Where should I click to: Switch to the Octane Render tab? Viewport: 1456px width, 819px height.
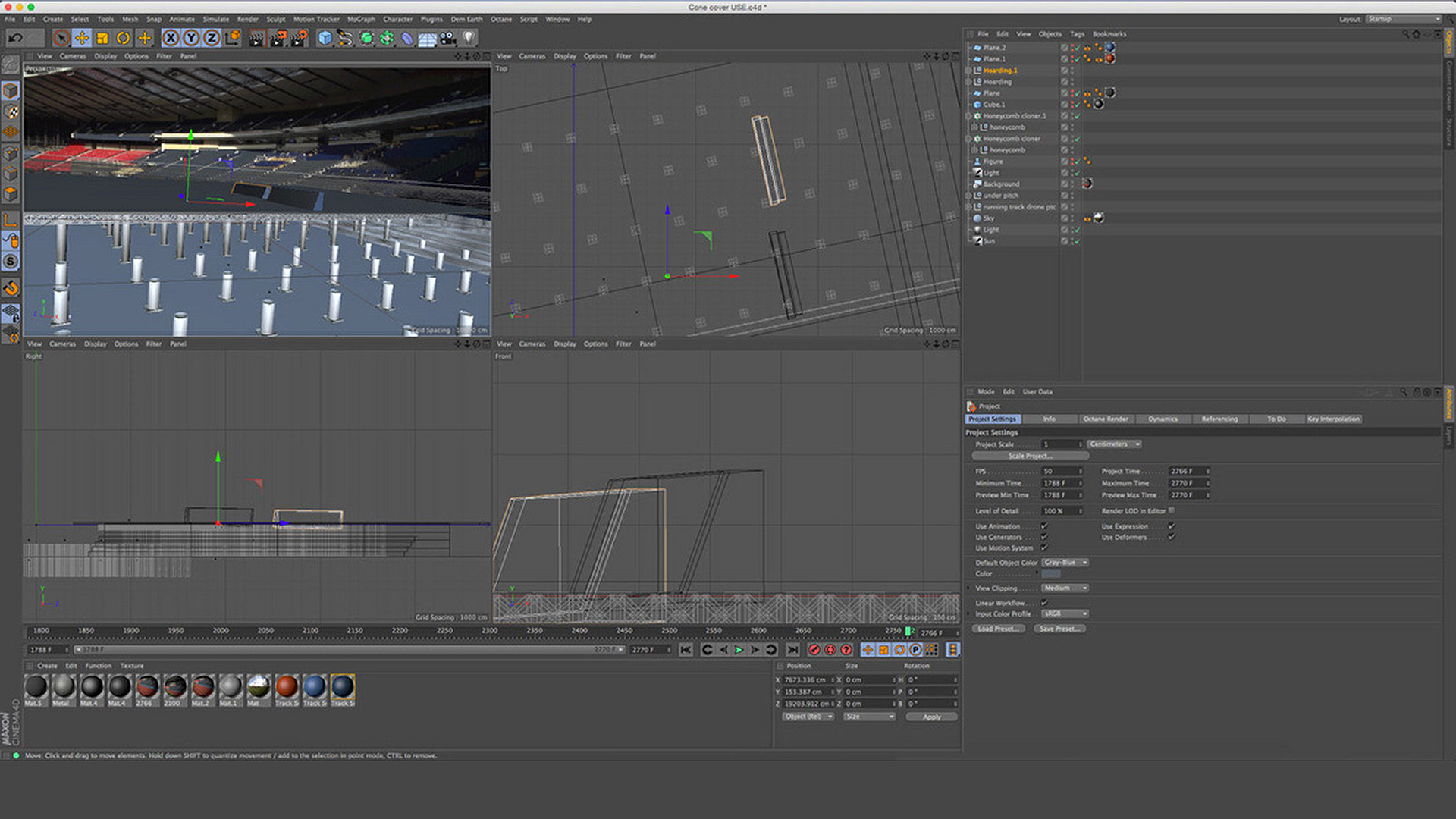coord(1106,419)
